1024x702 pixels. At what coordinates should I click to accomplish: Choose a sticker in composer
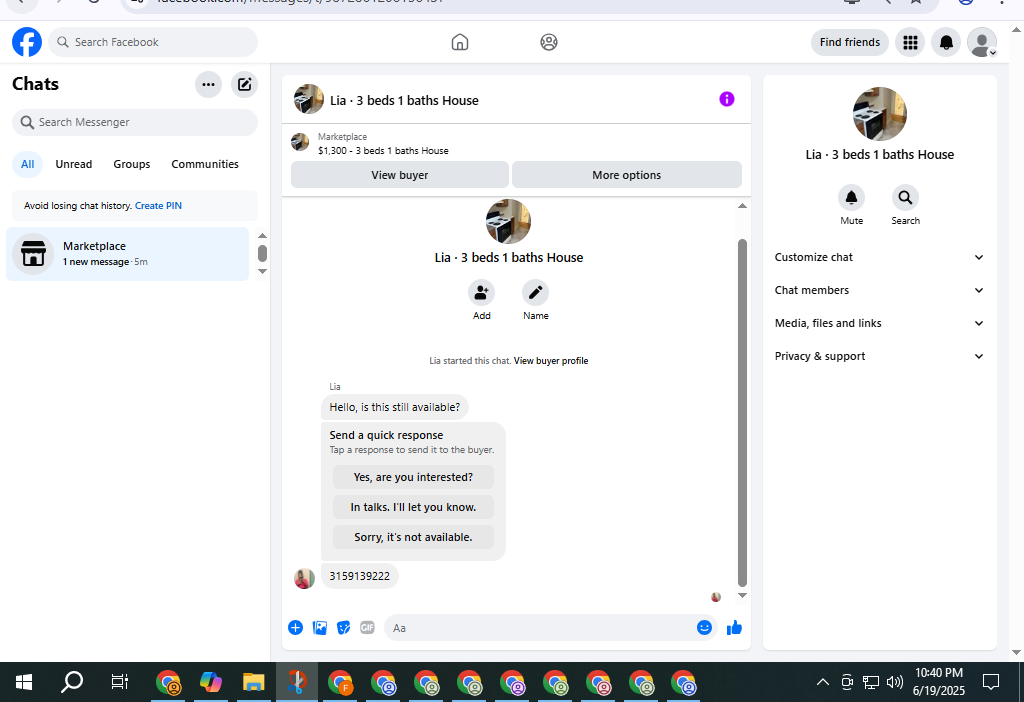coord(344,628)
